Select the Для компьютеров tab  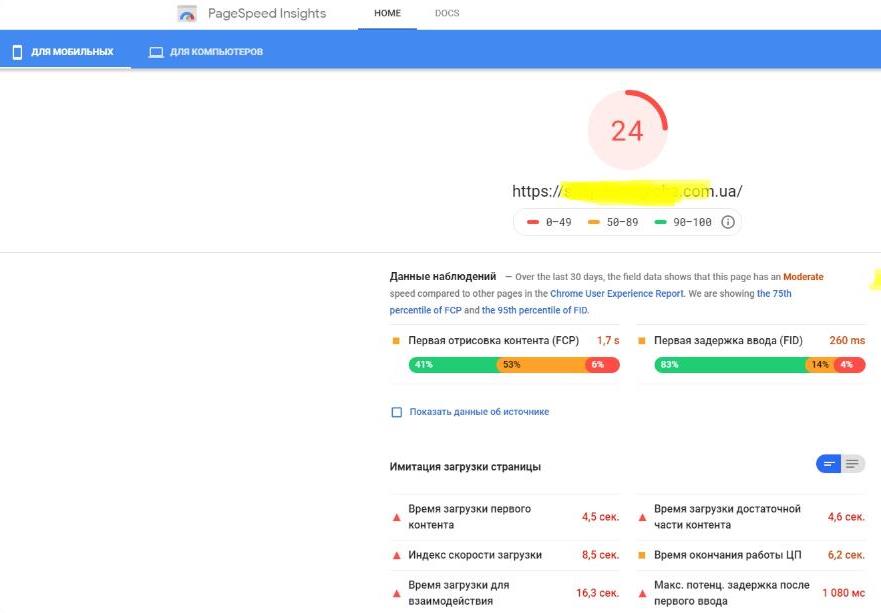(206, 52)
